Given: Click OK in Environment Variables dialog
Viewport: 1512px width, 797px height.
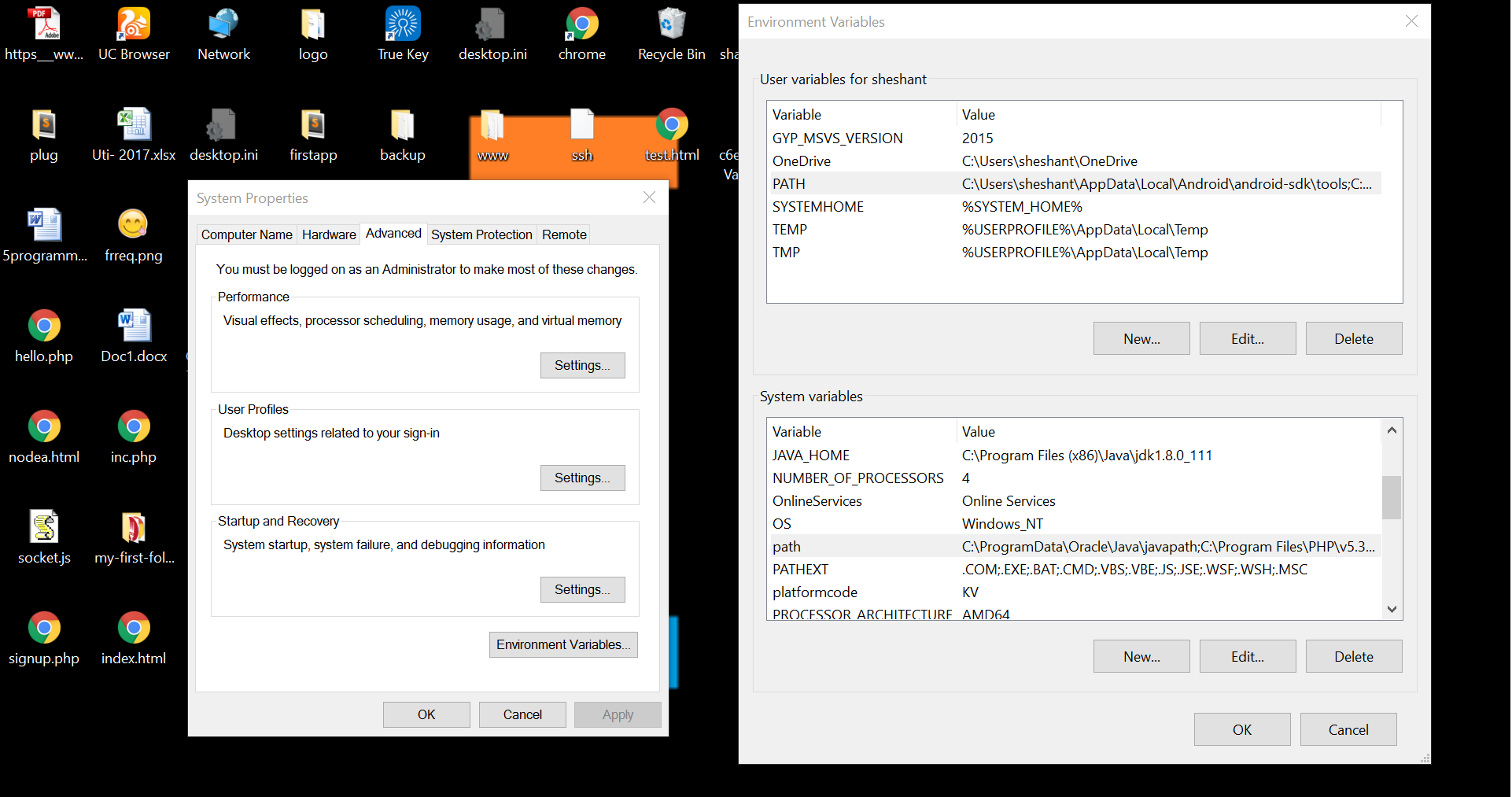Looking at the screenshot, I should [x=1242, y=729].
